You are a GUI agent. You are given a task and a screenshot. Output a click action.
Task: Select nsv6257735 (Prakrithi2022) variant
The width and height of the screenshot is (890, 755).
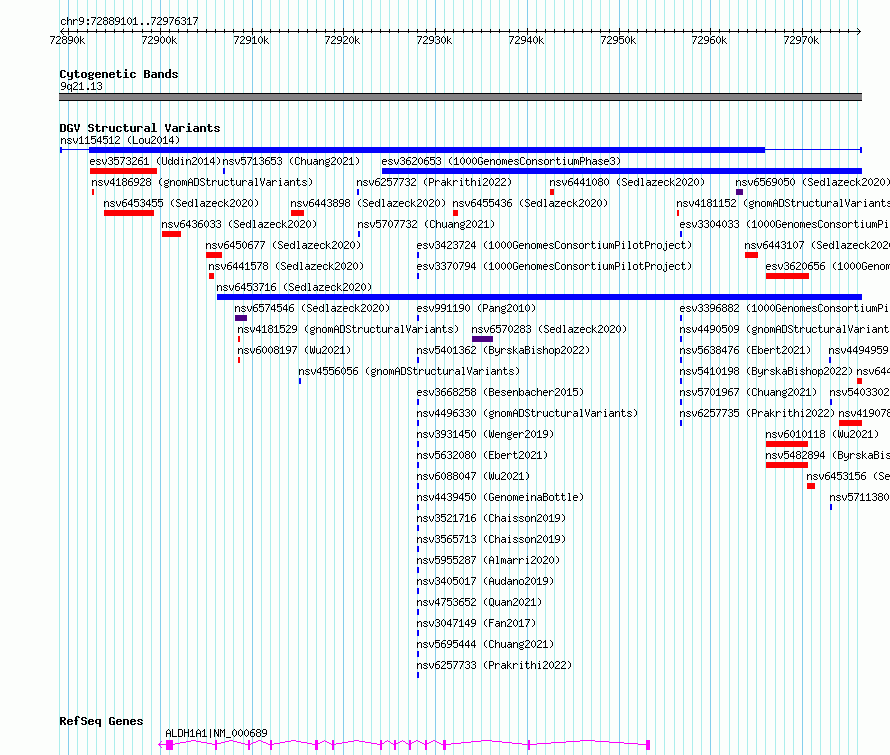(757, 413)
